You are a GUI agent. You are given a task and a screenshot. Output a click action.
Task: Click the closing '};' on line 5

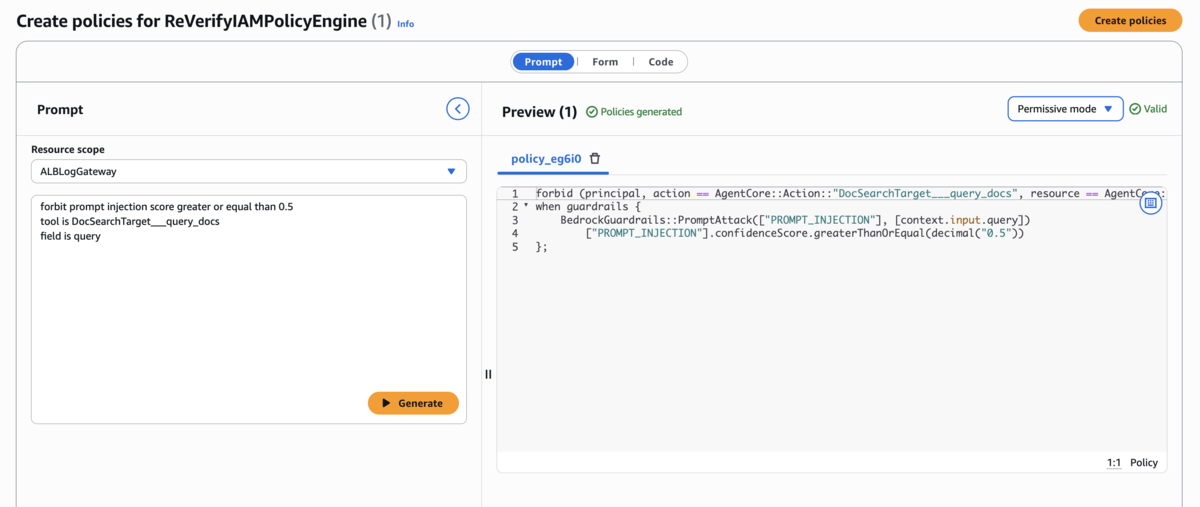[x=542, y=247]
